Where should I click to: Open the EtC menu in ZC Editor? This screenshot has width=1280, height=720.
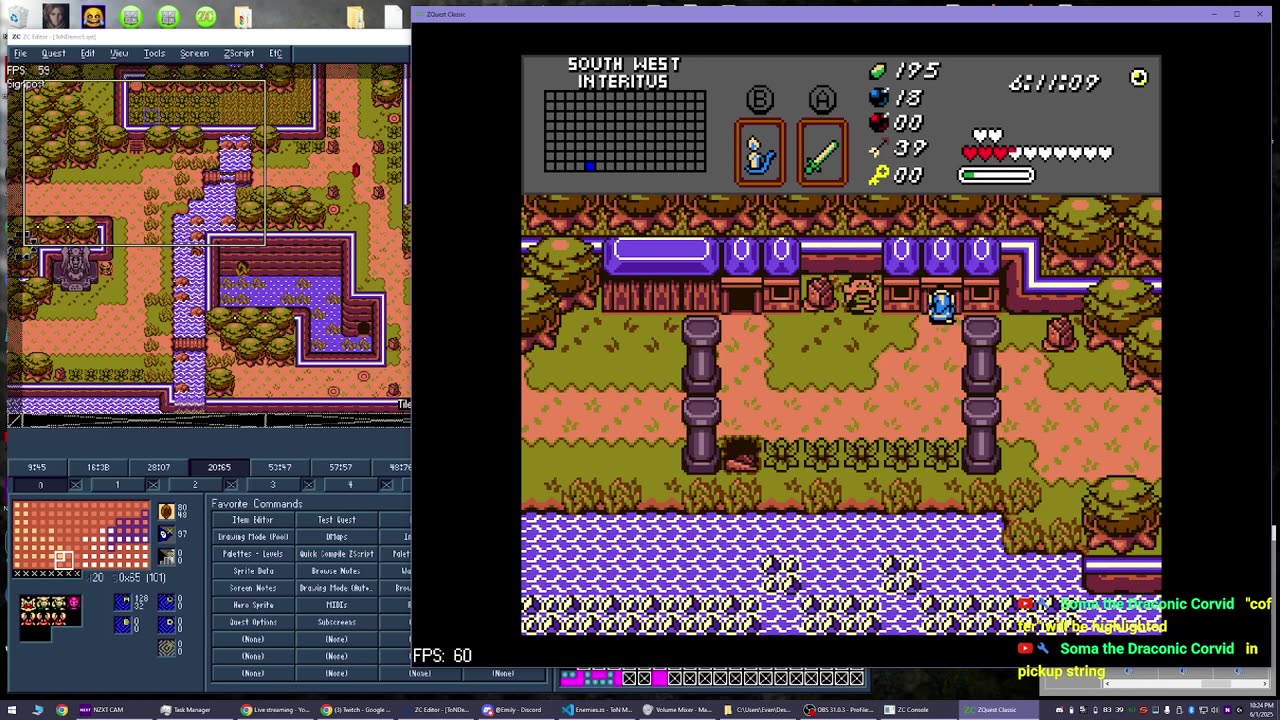tap(276, 53)
